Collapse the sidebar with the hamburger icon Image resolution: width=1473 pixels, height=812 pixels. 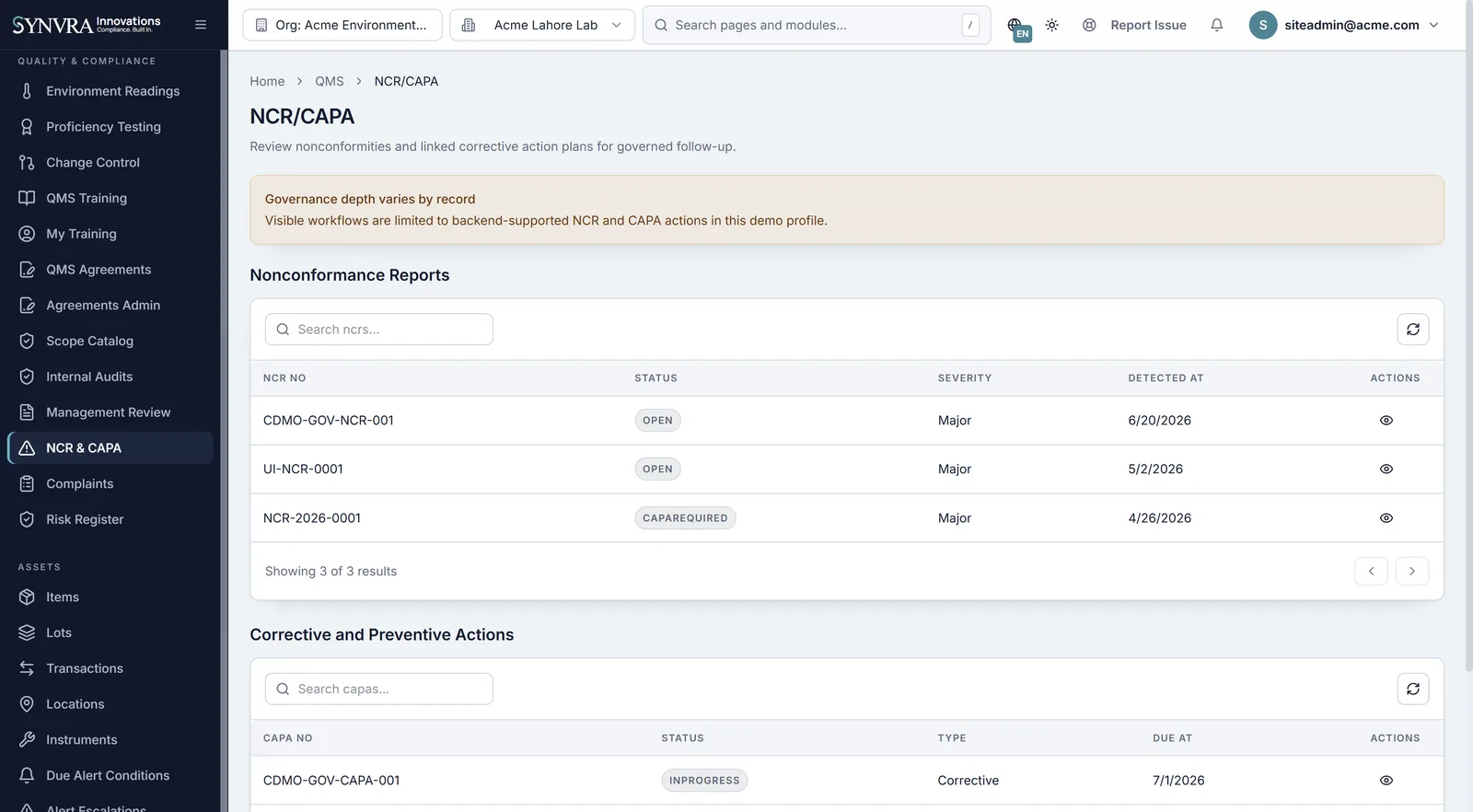tap(201, 25)
